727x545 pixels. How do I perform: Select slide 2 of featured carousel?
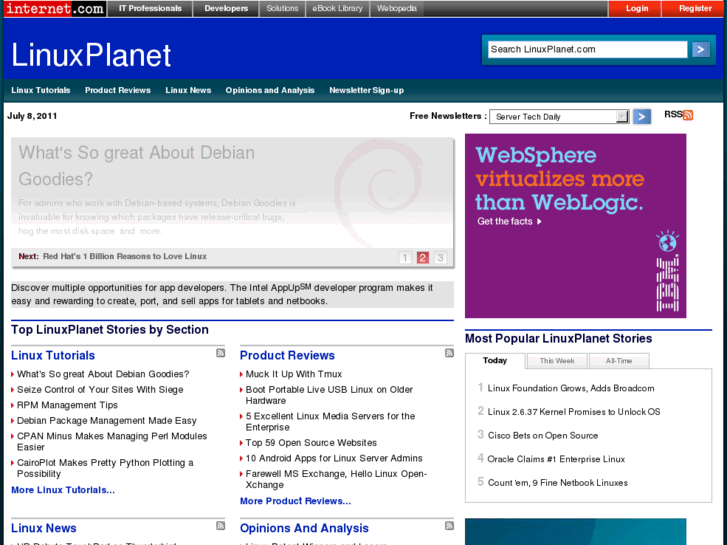click(x=422, y=257)
